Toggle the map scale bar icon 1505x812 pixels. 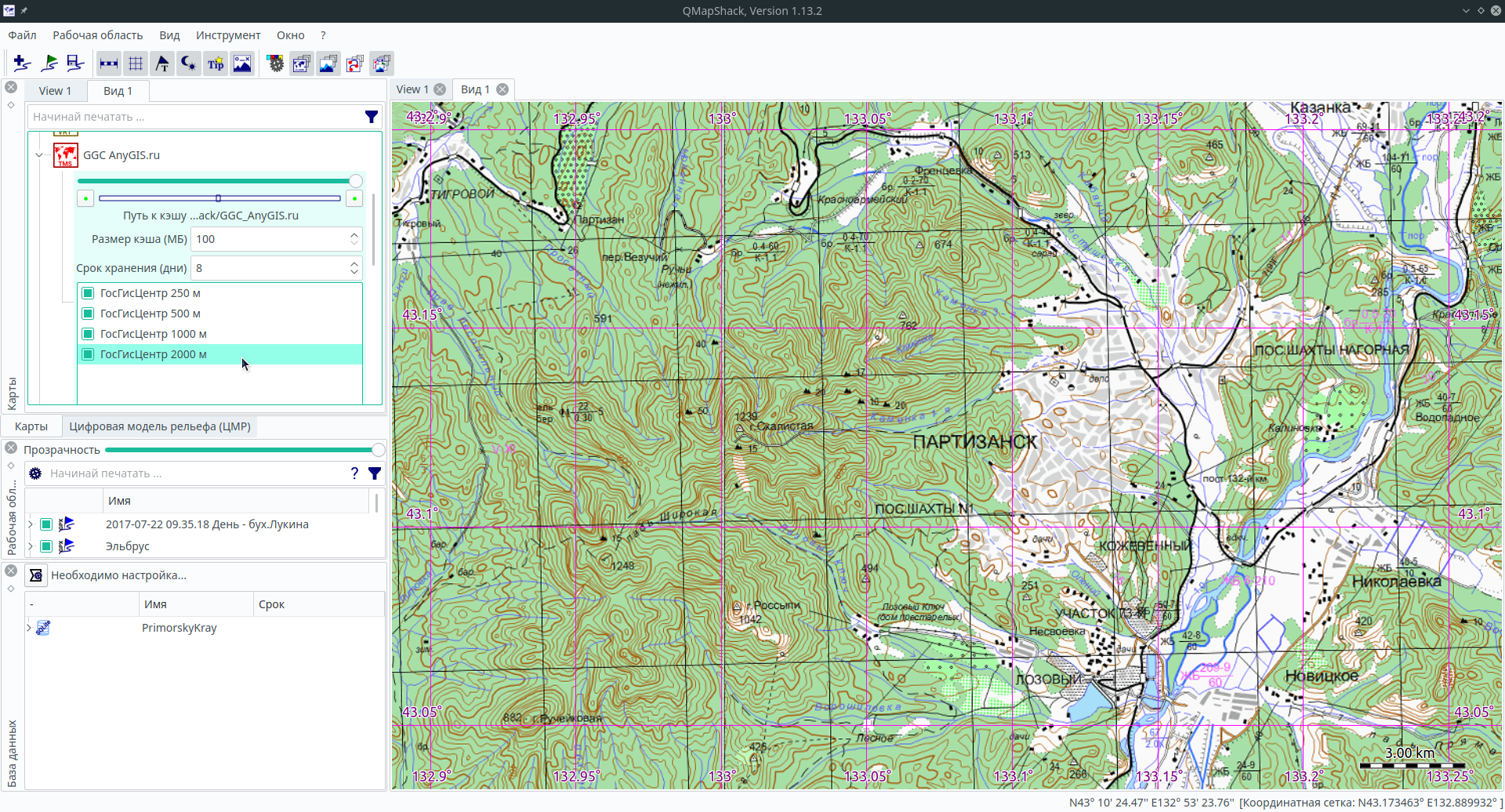[109, 63]
